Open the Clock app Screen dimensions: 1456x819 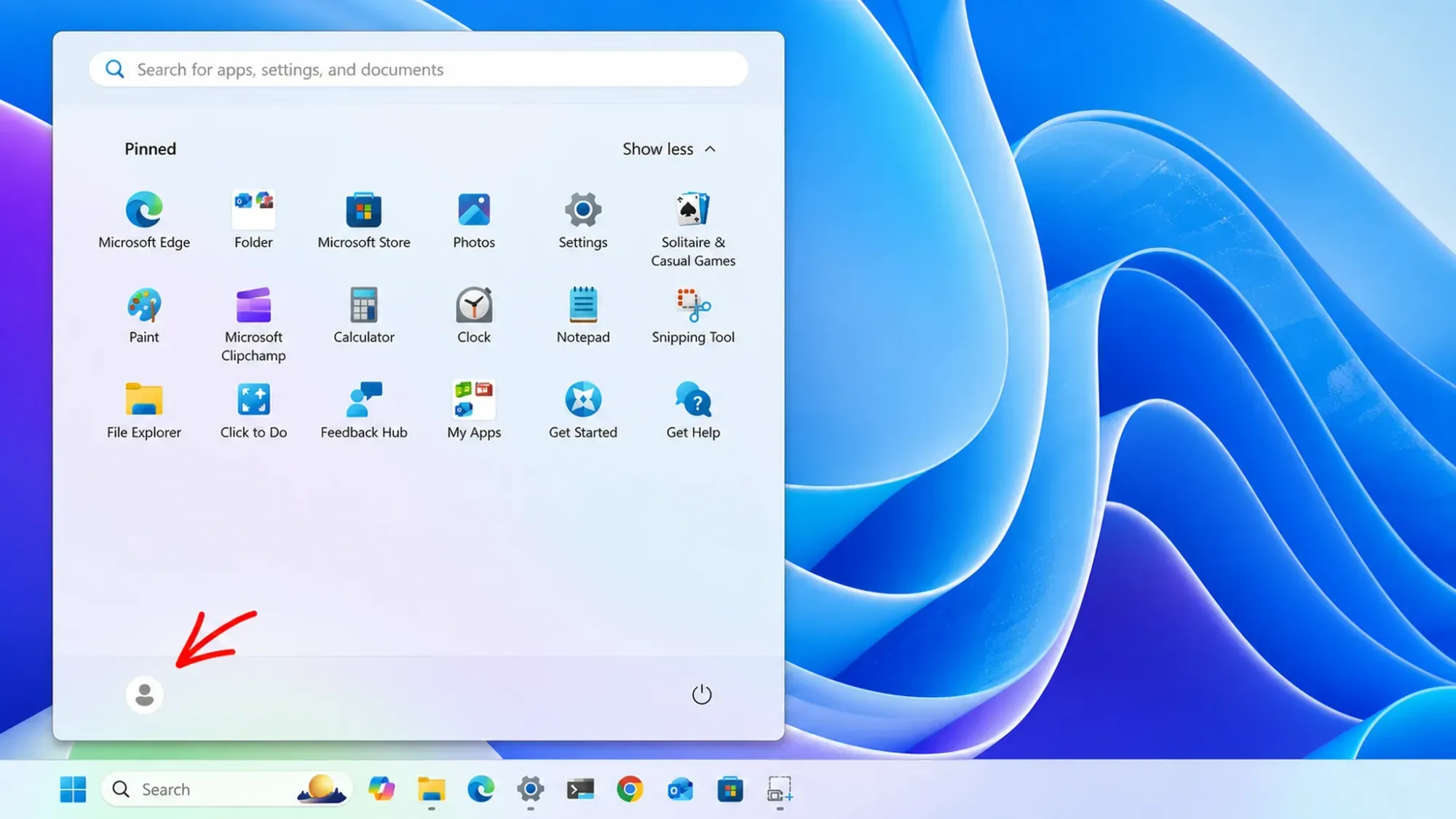coord(474,315)
